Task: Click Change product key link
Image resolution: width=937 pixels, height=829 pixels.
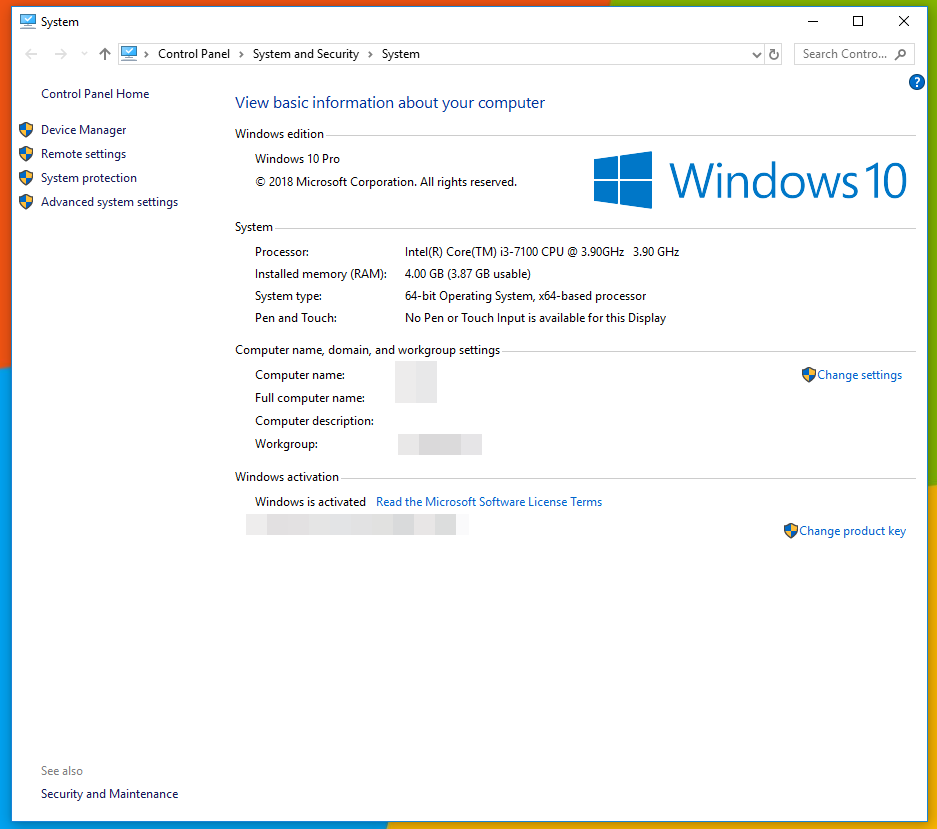Action: pyautogui.click(x=852, y=531)
